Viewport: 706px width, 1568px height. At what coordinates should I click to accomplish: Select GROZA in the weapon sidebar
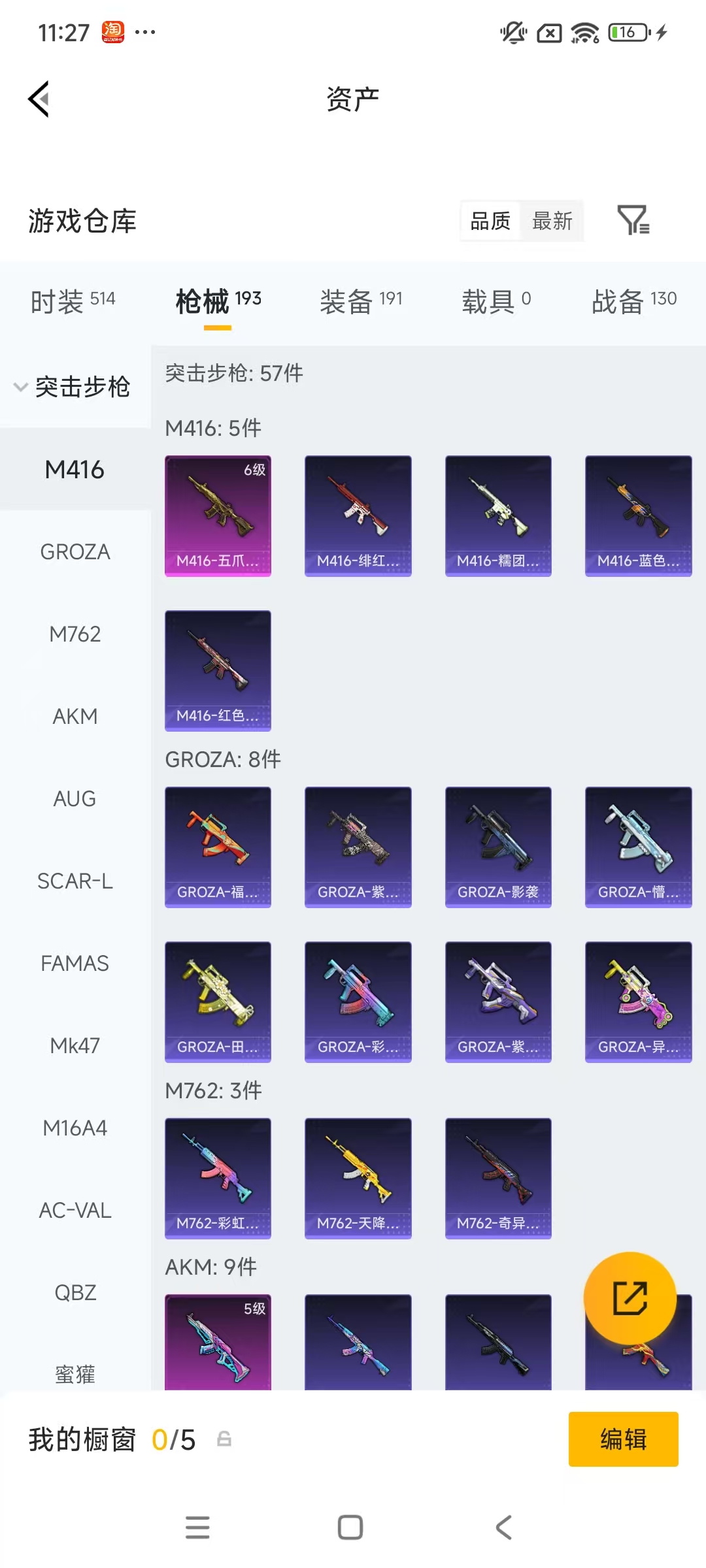[x=75, y=552]
